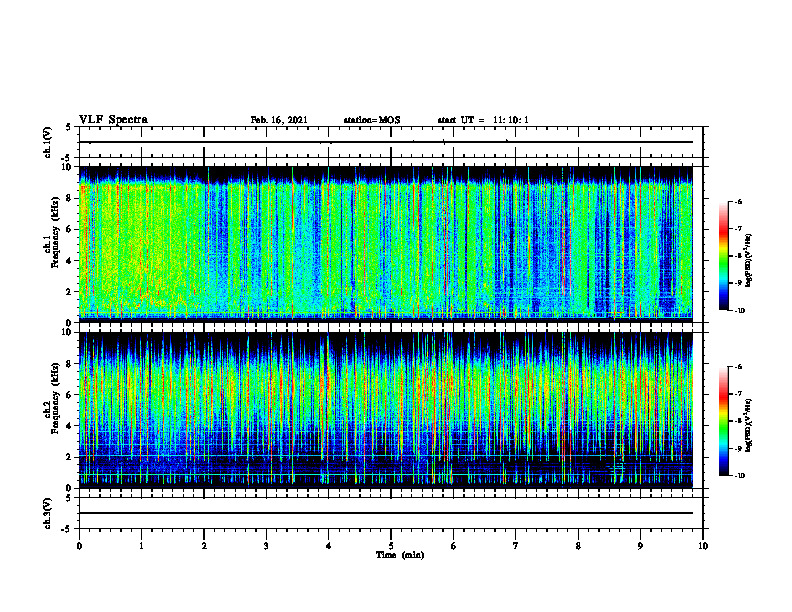Click the ch.2 colorbar log(PSD) unit label
The height and width of the screenshot is (612, 792).
click(749, 425)
